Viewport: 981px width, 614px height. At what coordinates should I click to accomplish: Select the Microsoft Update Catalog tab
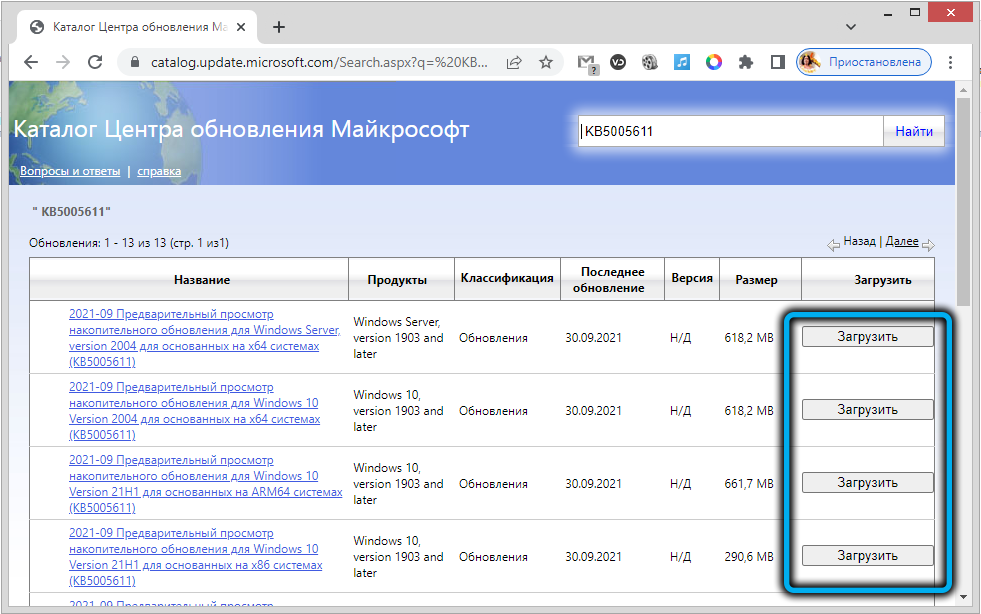(x=130, y=27)
